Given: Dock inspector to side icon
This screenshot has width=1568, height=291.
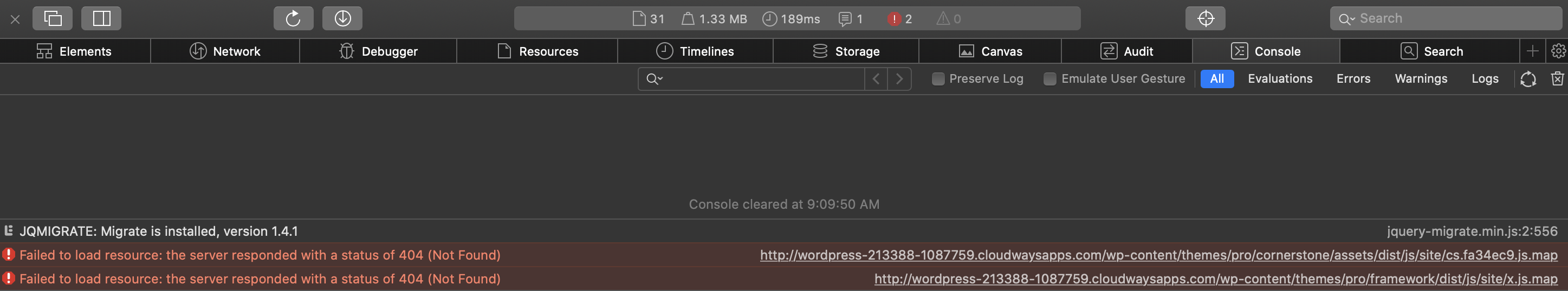Looking at the screenshot, I should tap(101, 18).
